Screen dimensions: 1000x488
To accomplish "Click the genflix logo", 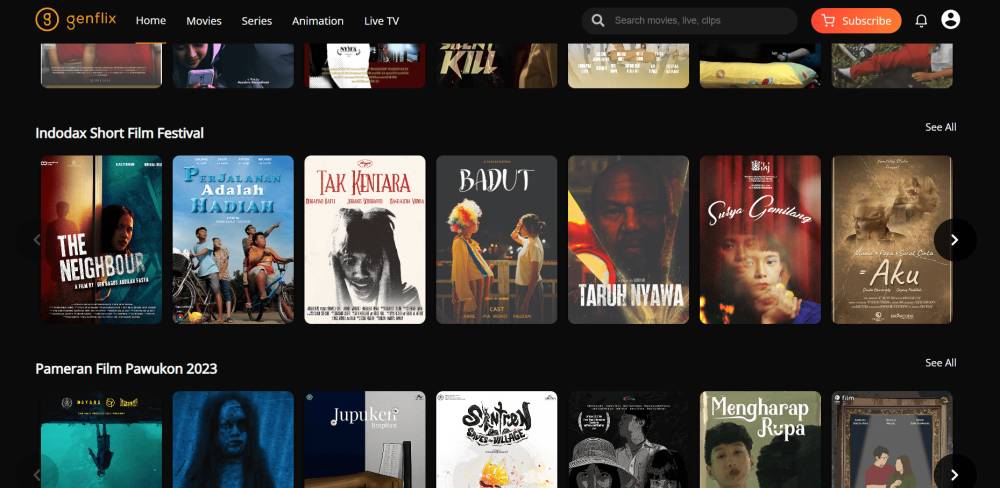I will pyautogui.click(x=76, y=20).
